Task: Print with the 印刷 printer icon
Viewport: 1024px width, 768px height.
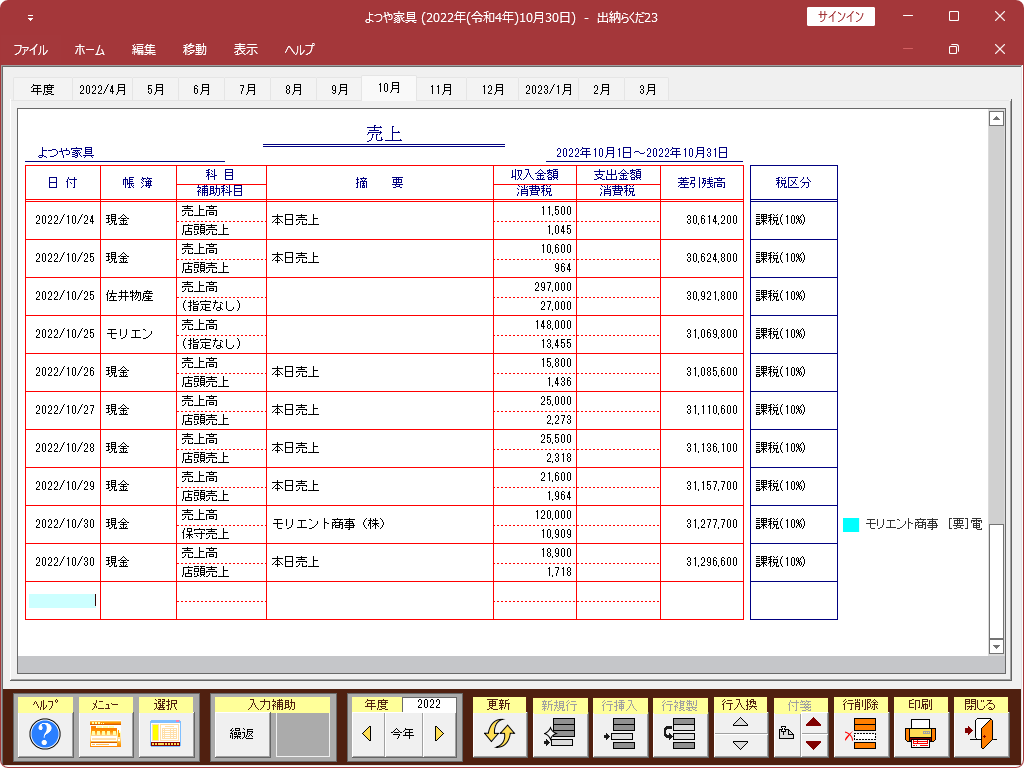Action: point(921,734)
